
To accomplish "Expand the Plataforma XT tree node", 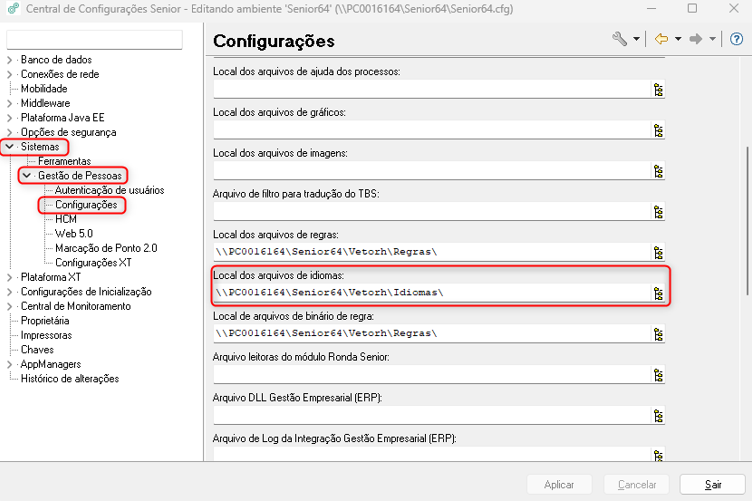I will click(x=10, y=277).
